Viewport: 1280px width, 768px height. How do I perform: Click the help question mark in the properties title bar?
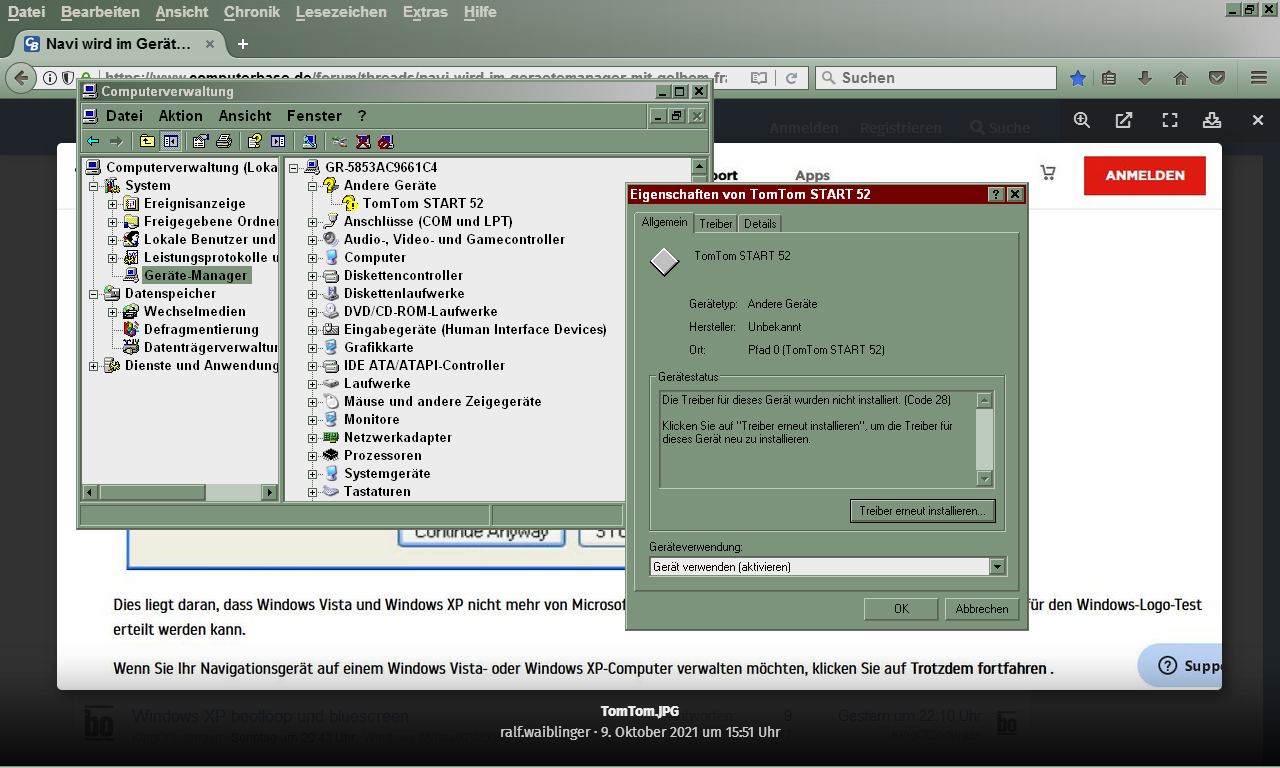point(996,195)
